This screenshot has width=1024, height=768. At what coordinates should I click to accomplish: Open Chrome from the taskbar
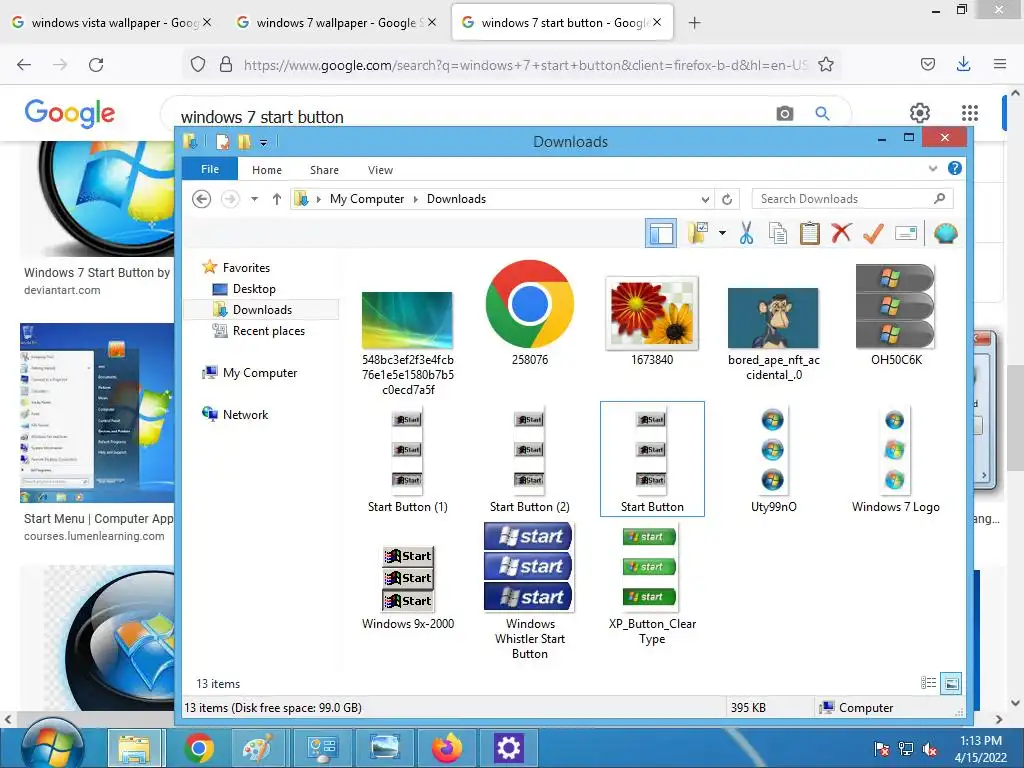click(x=199, y=747)
